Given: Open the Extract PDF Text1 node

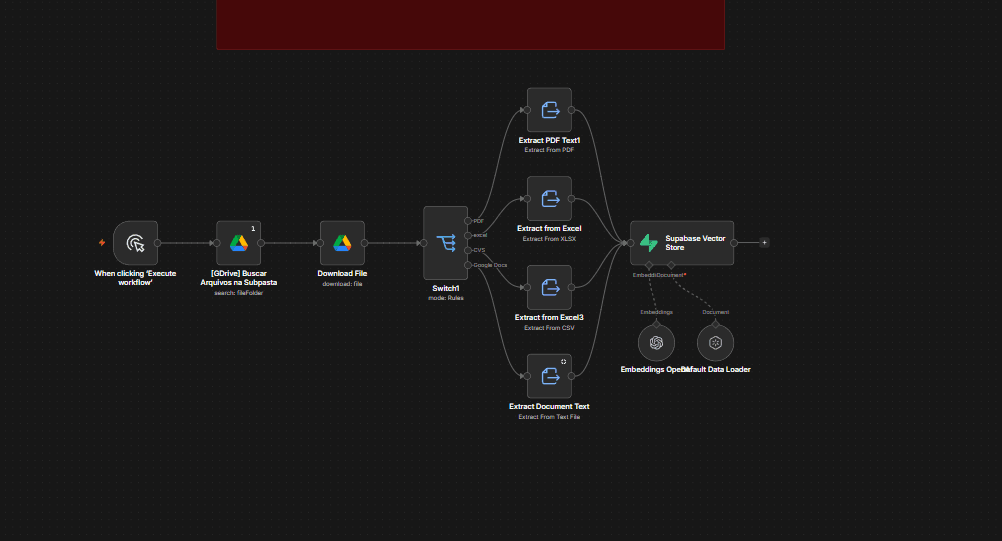Looking at the screenshot, I should [x=549, y=110].
